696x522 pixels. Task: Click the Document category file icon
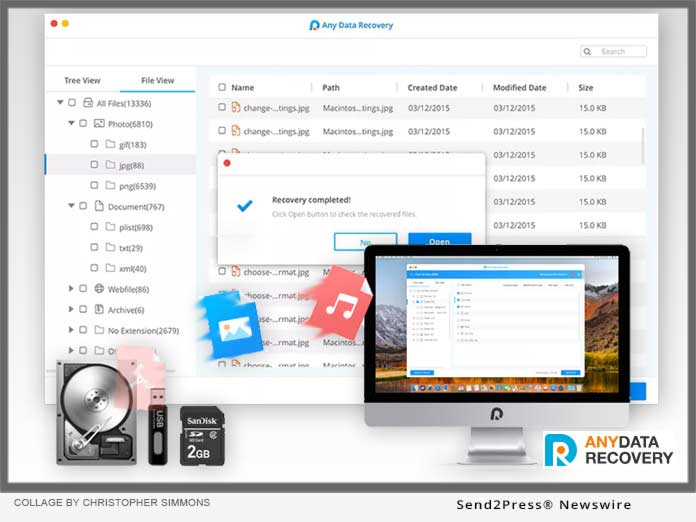point(99,206)
